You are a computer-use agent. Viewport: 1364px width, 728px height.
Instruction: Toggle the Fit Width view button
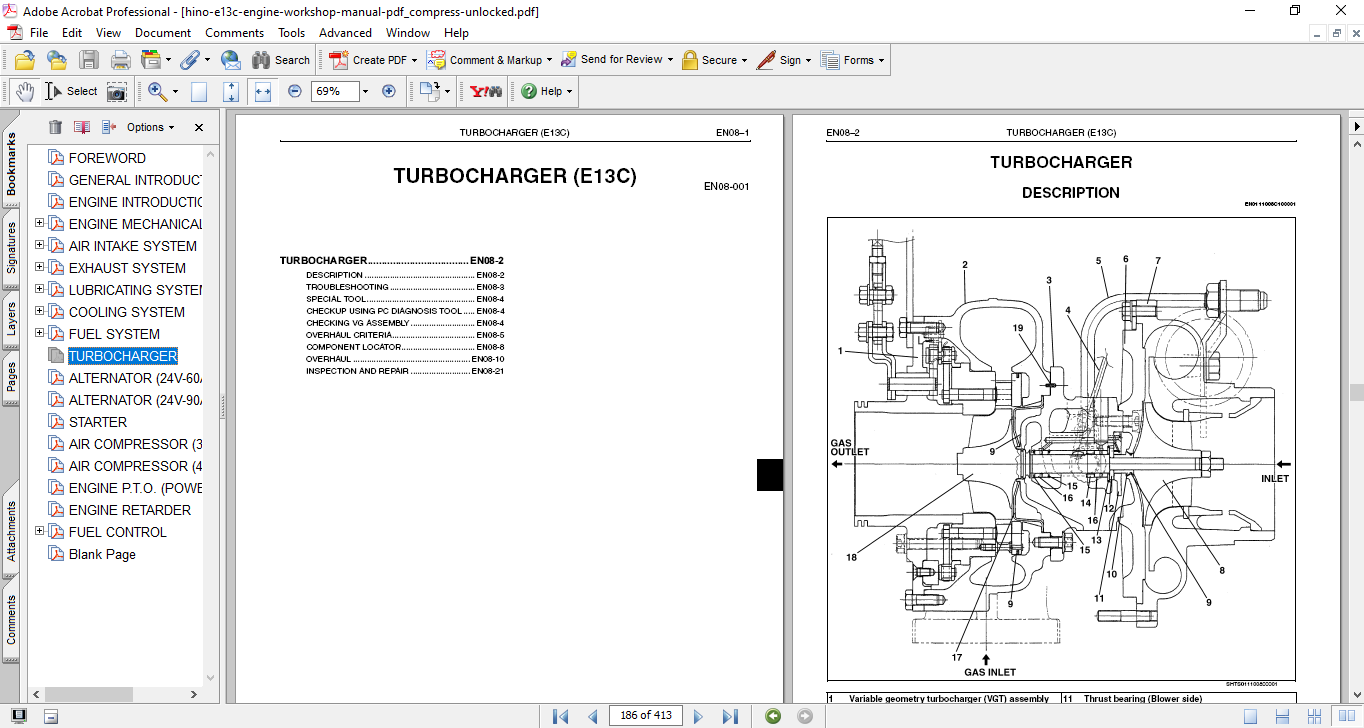(263, 91)
